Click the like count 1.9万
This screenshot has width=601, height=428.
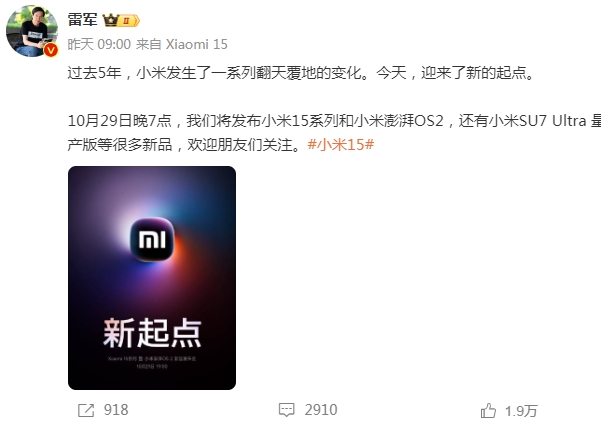521,411
